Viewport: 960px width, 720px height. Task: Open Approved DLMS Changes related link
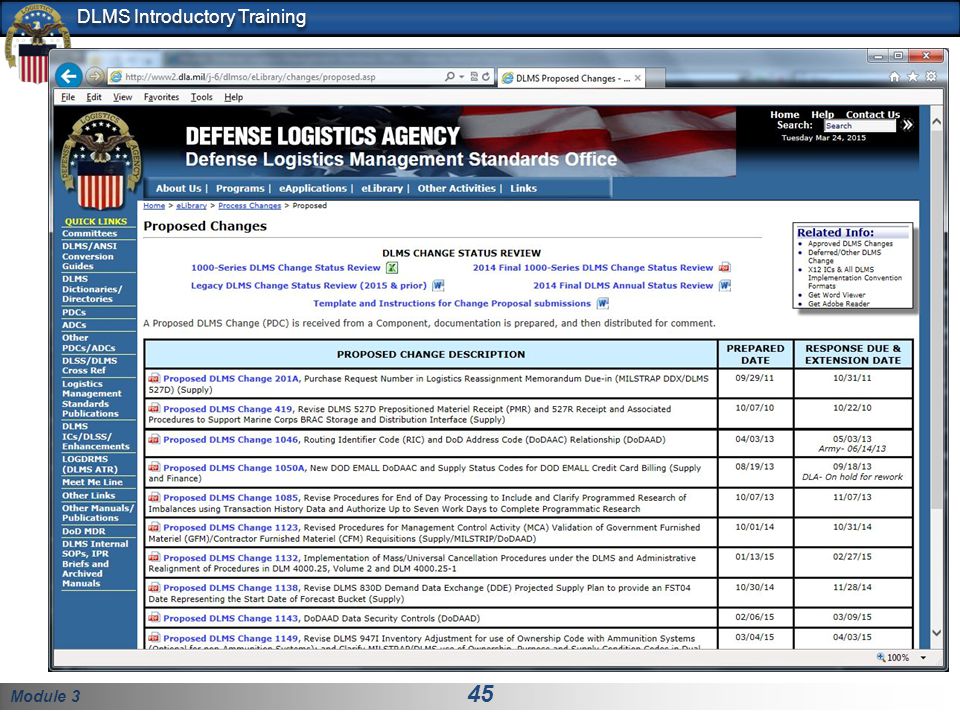(850, 244)
